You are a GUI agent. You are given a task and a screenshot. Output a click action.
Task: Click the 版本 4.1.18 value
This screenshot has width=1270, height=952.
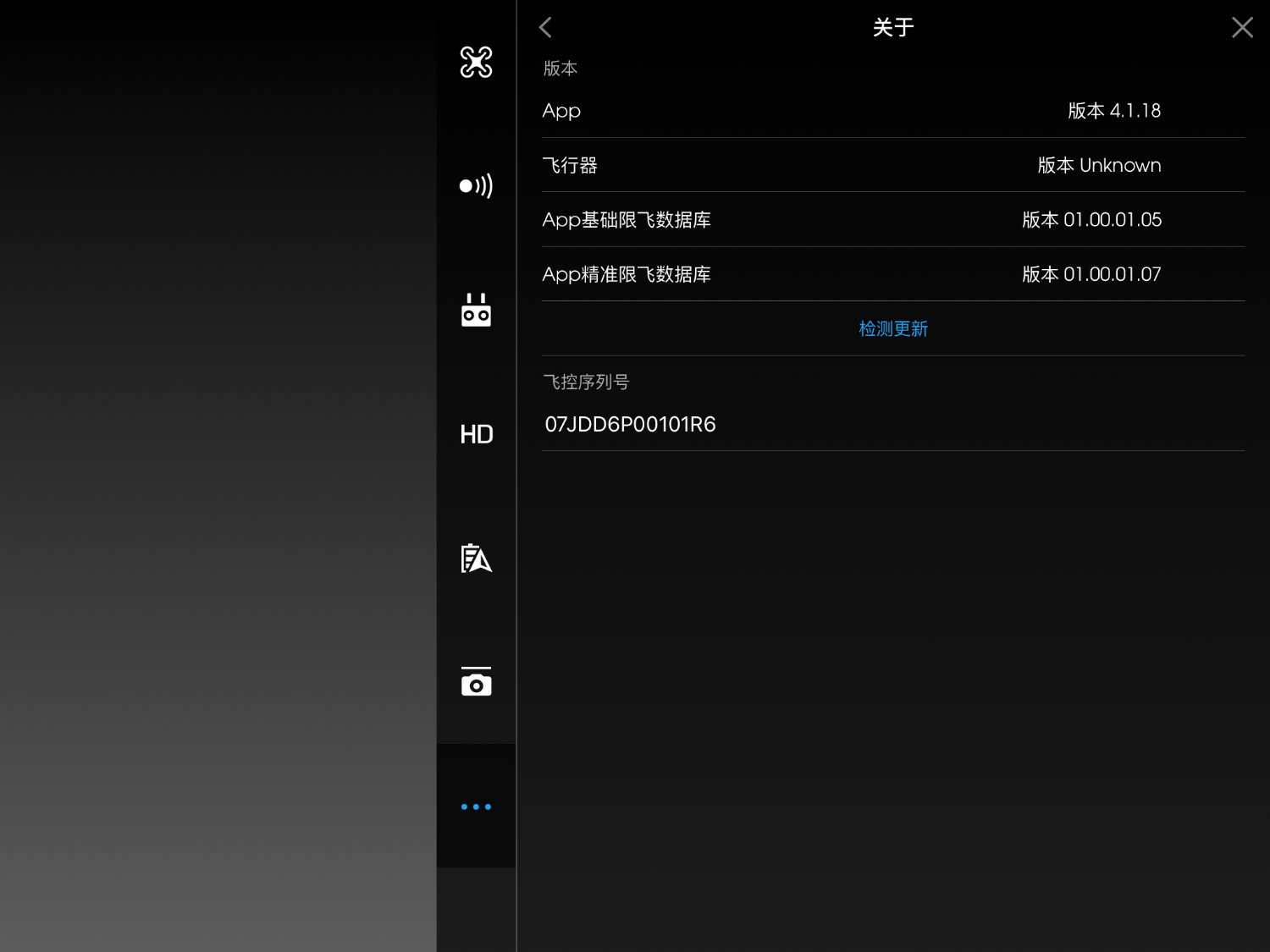1114,111
